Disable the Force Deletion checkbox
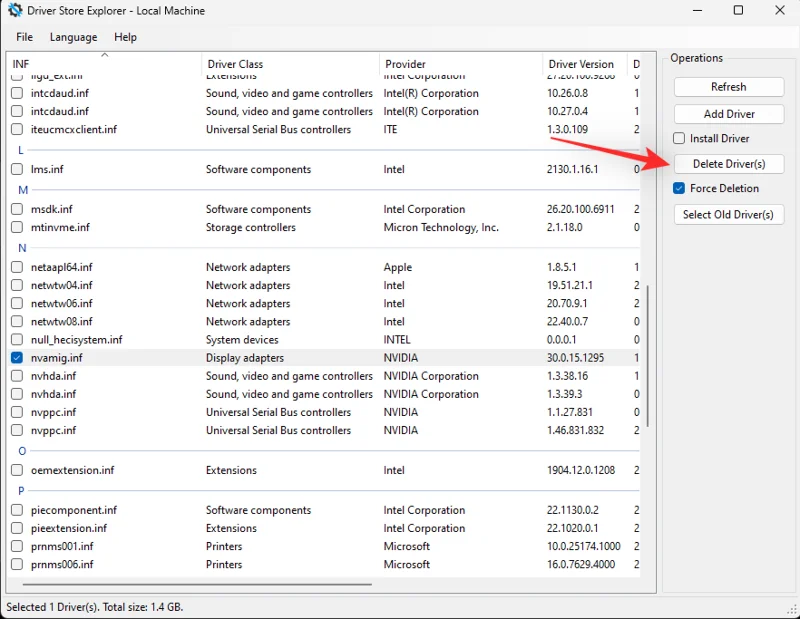800x619 pixels. click(678, 188)
